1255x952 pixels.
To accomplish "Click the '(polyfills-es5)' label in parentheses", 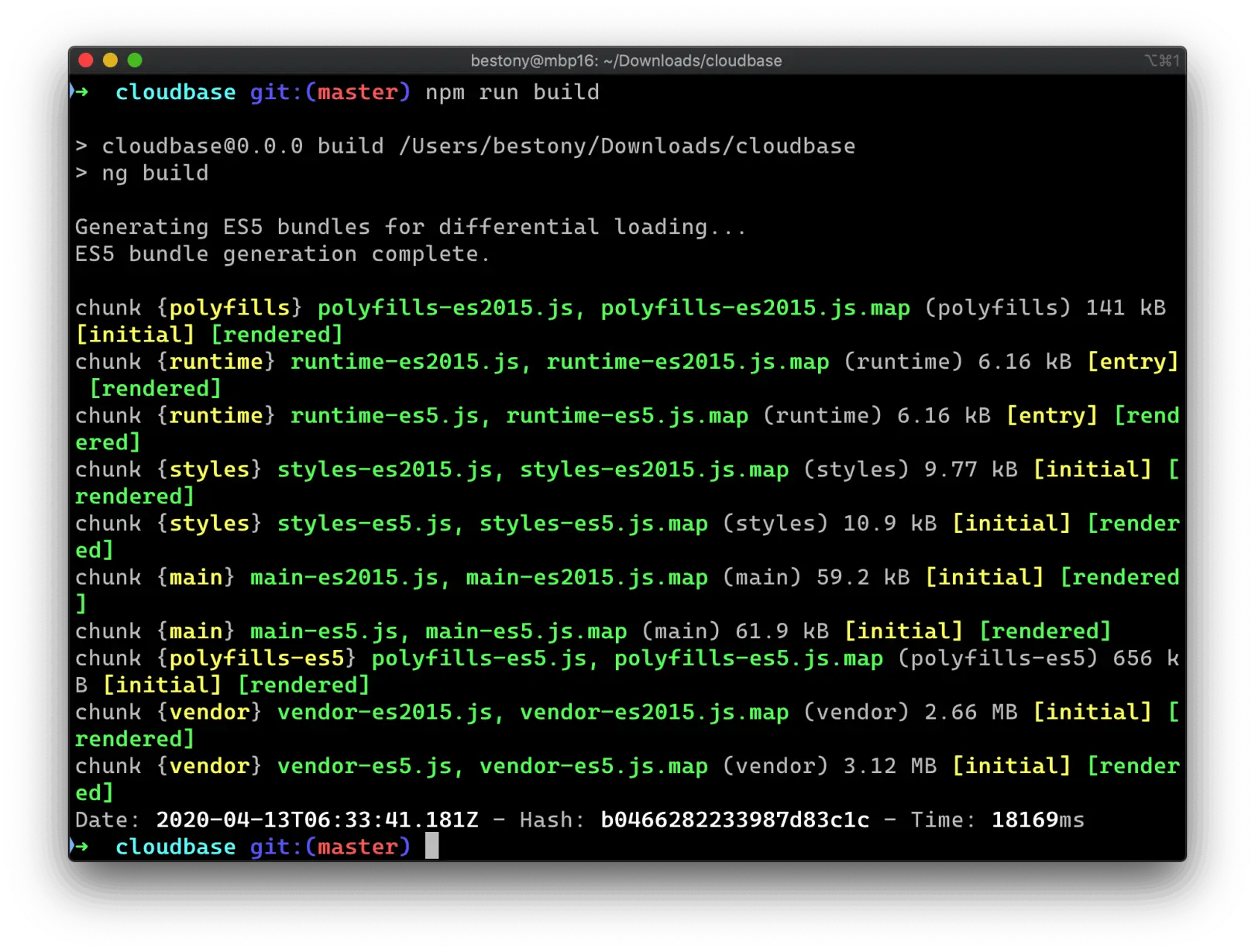I will point(998,658).
